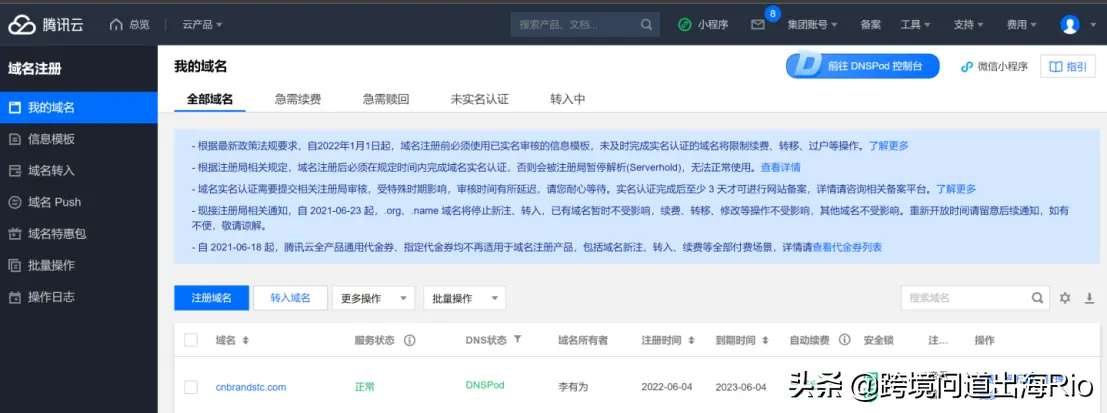Image resolution: width=1107 pixels, height=413 pixels.
Task: Click the 微信小程序 link icon
Action: click(967, 67)
